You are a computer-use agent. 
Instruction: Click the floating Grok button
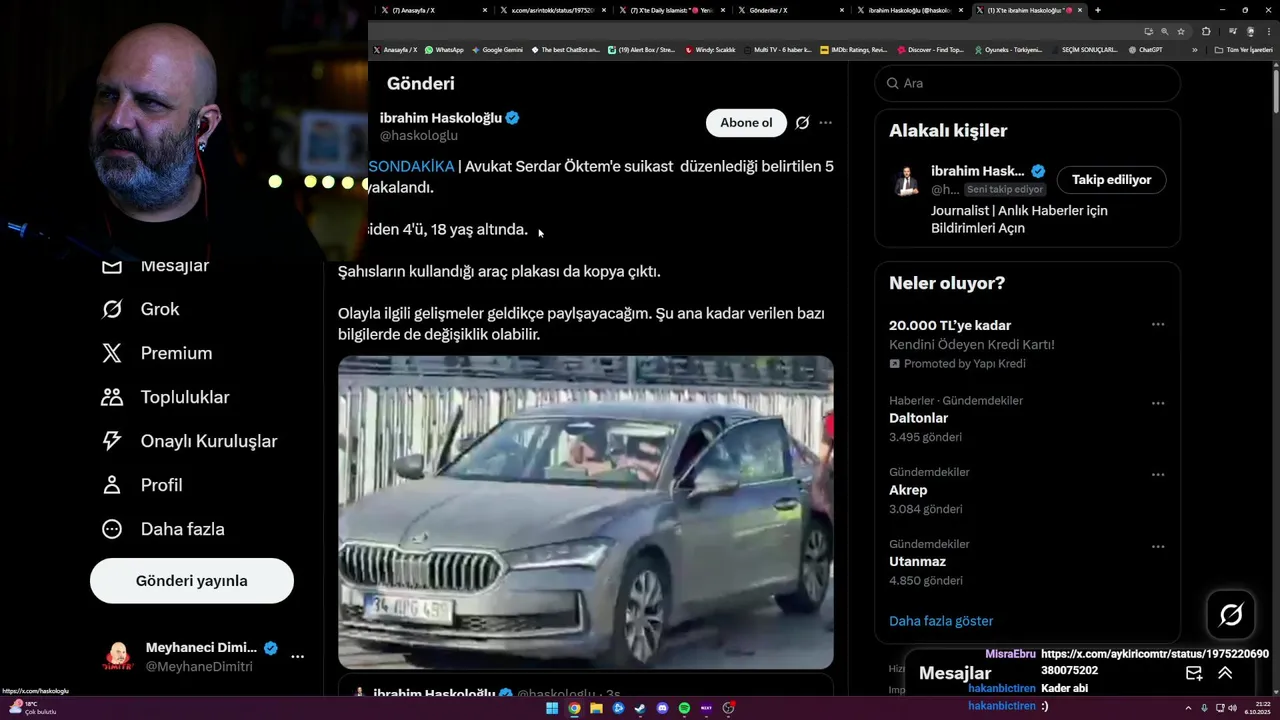click(1231, 615)
